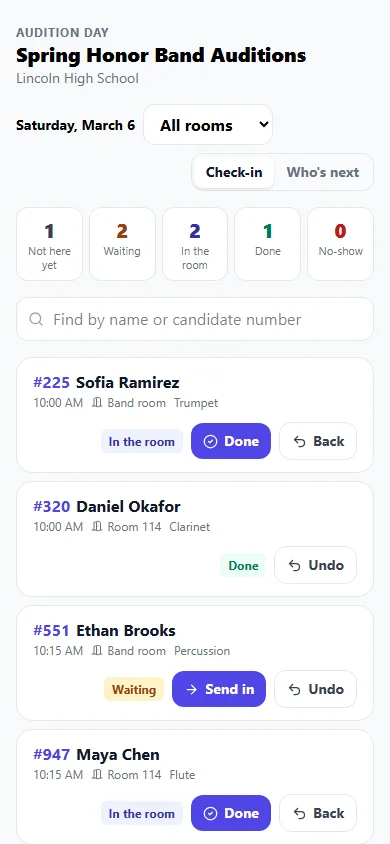Image resolution: width=390 pixels, height=844 pixels.
Task: Click the room icon beside Room 114 for Daniel Okafor
Action: pos(97,526)
